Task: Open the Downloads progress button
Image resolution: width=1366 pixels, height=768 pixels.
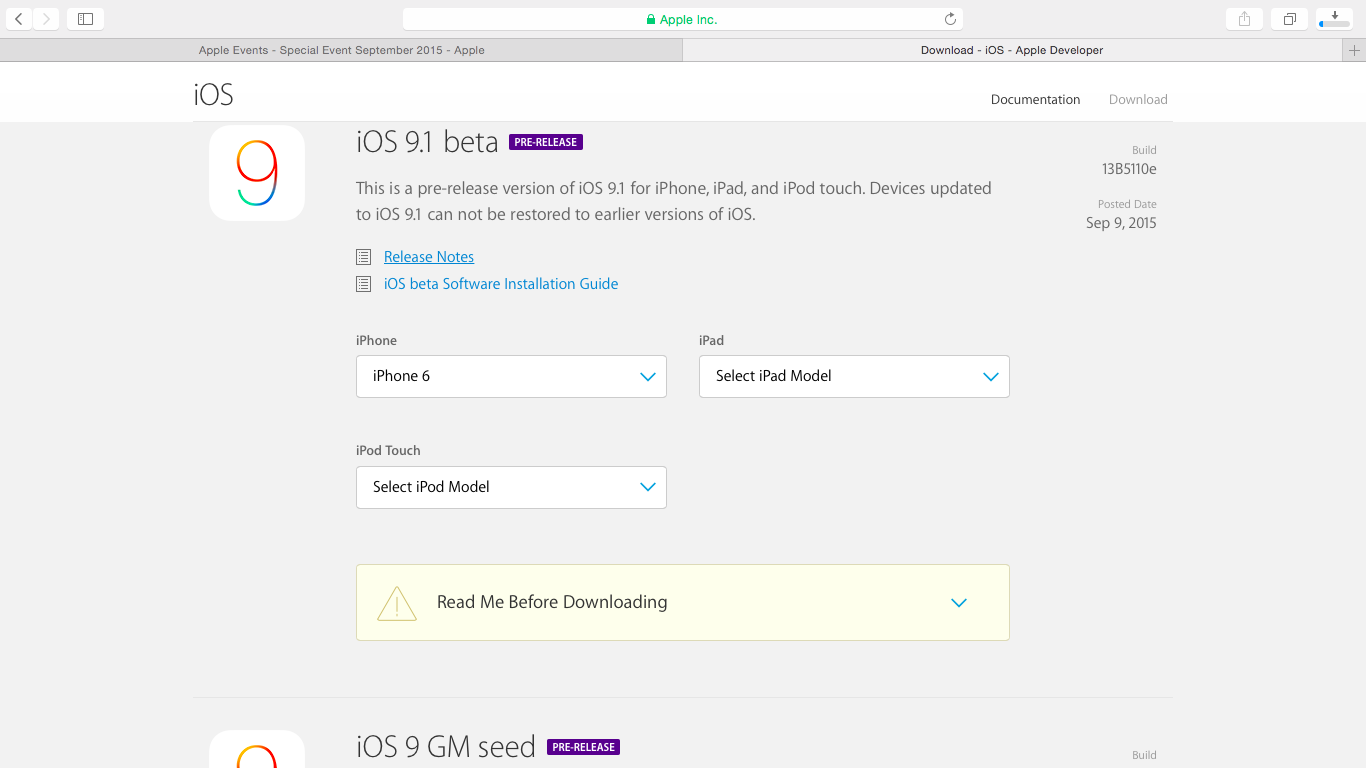Action: pyautogui.click(x=1335, y=19)
